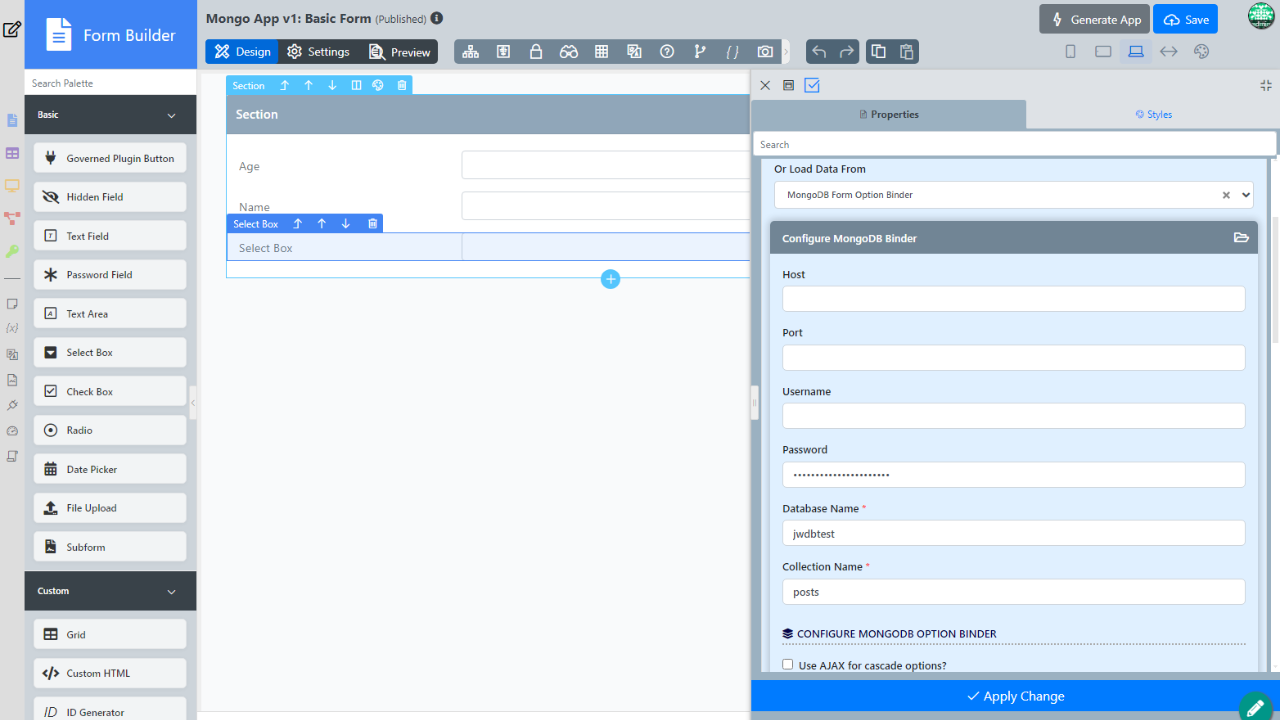Click the undo arrow icon

[x=819, y=52]
